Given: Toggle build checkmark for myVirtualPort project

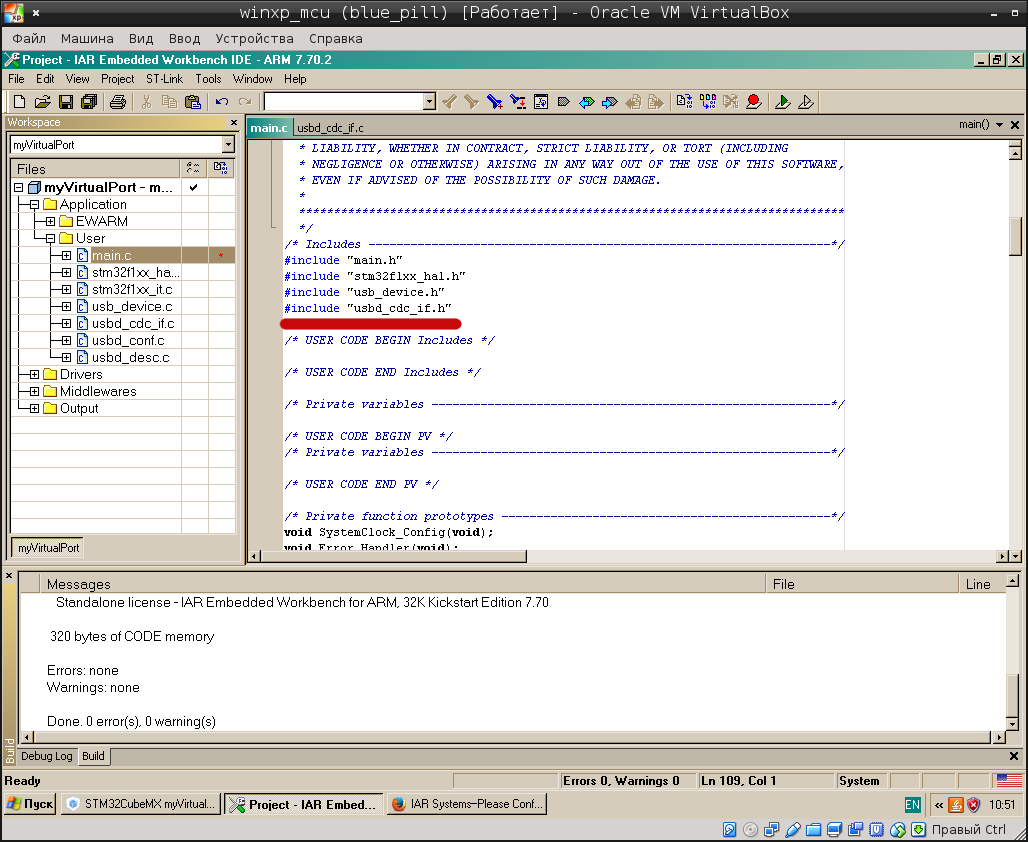Looking at the screenshot, I should click(193, 188).
